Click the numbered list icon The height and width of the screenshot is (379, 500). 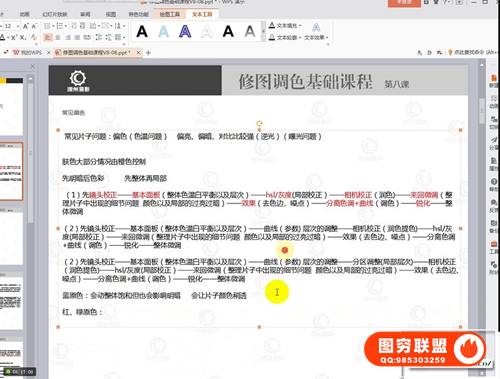coord(60,26)
